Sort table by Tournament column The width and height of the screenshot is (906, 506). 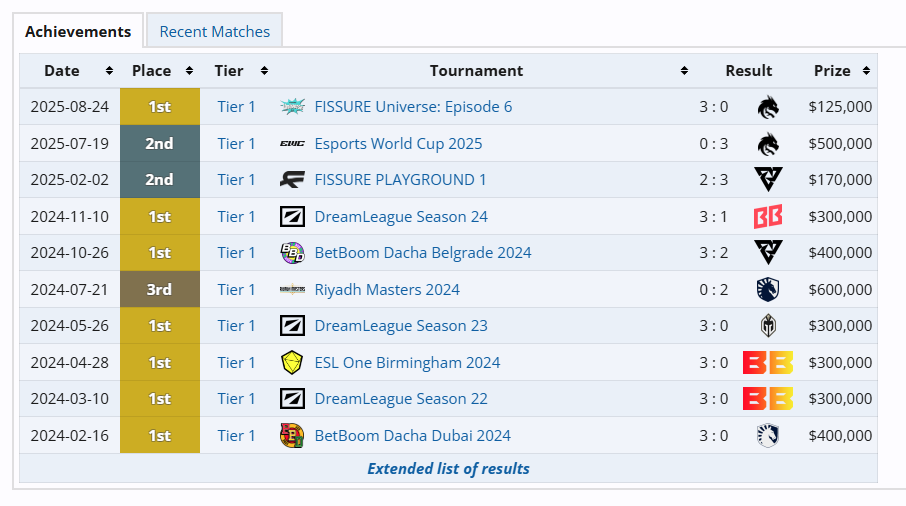pyautogui.click(x=684, y=71)
